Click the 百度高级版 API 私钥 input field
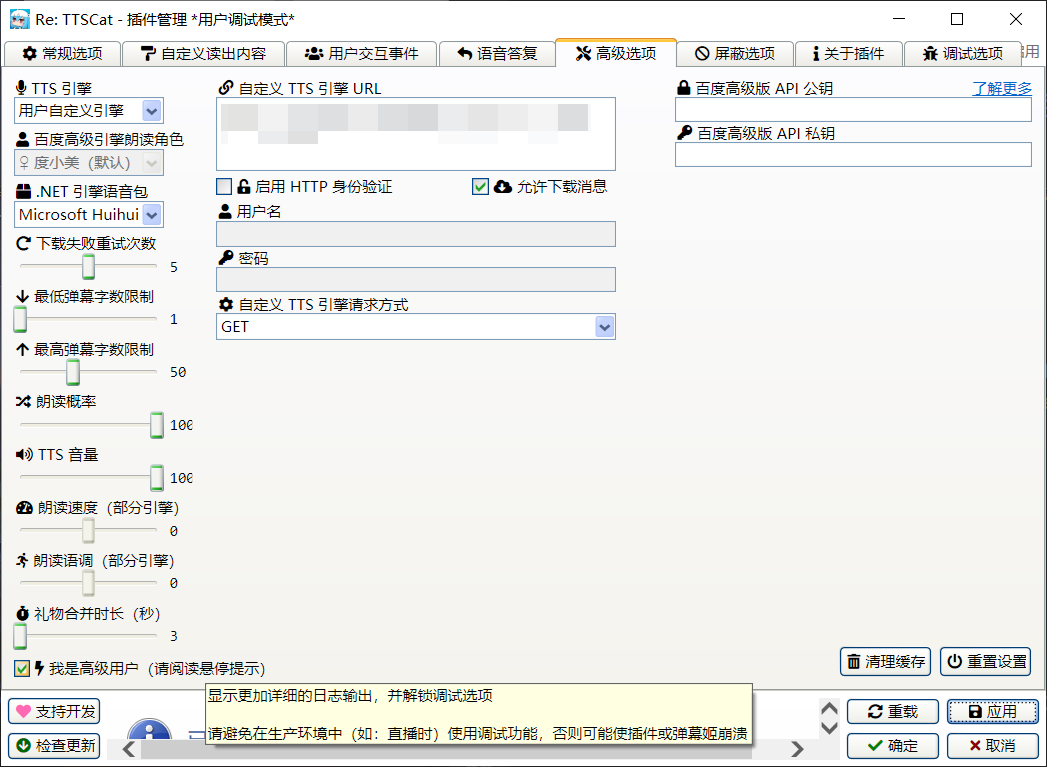 coord(853,155)
